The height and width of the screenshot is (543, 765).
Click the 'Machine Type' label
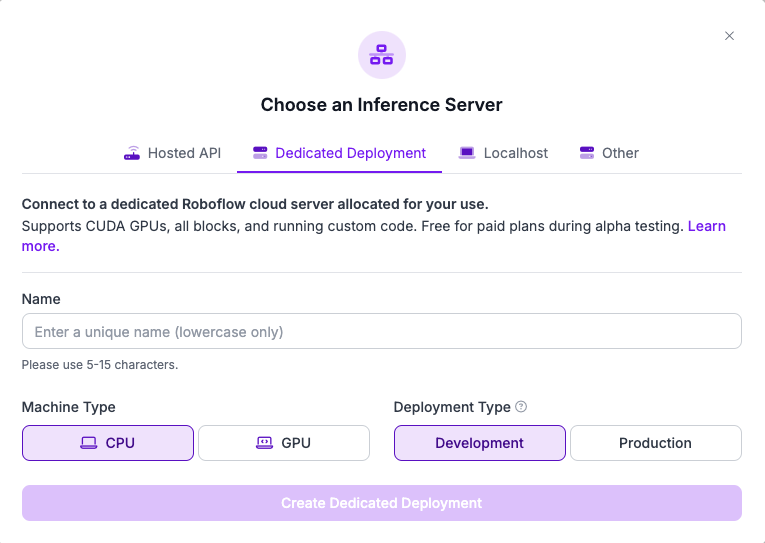coord(69,407)
